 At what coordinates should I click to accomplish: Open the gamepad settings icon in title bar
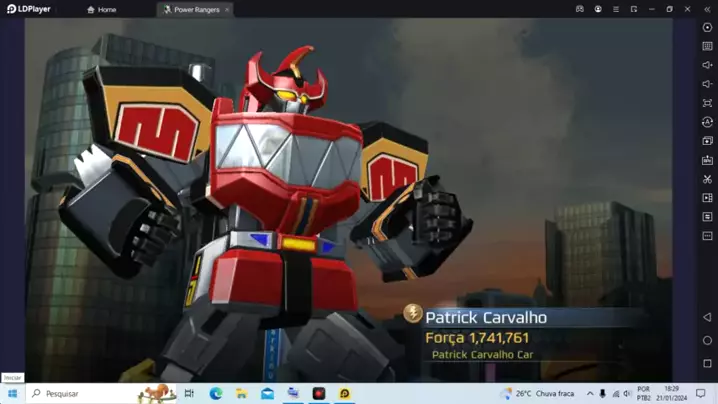click(x=580, y=9)
